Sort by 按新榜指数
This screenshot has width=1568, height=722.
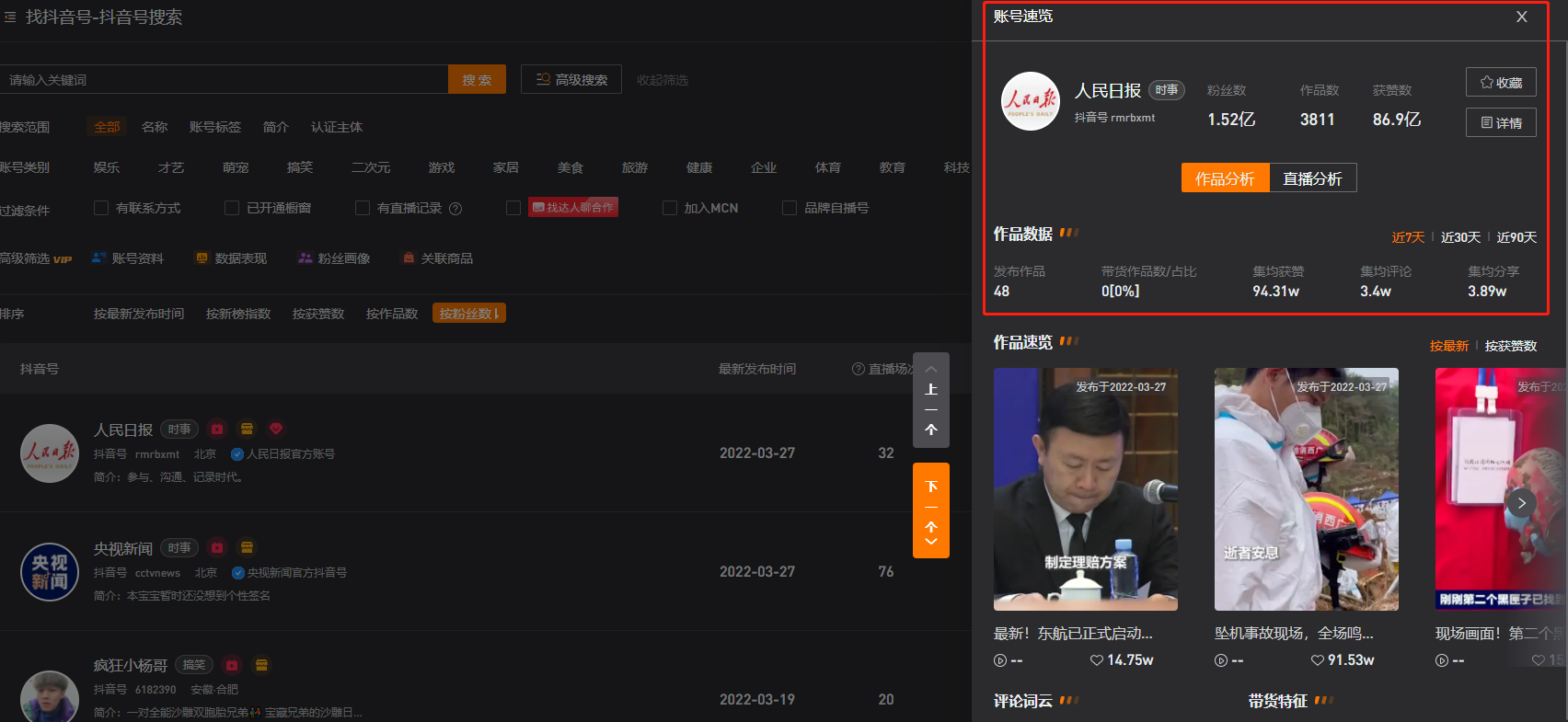[x=238, y=314]
